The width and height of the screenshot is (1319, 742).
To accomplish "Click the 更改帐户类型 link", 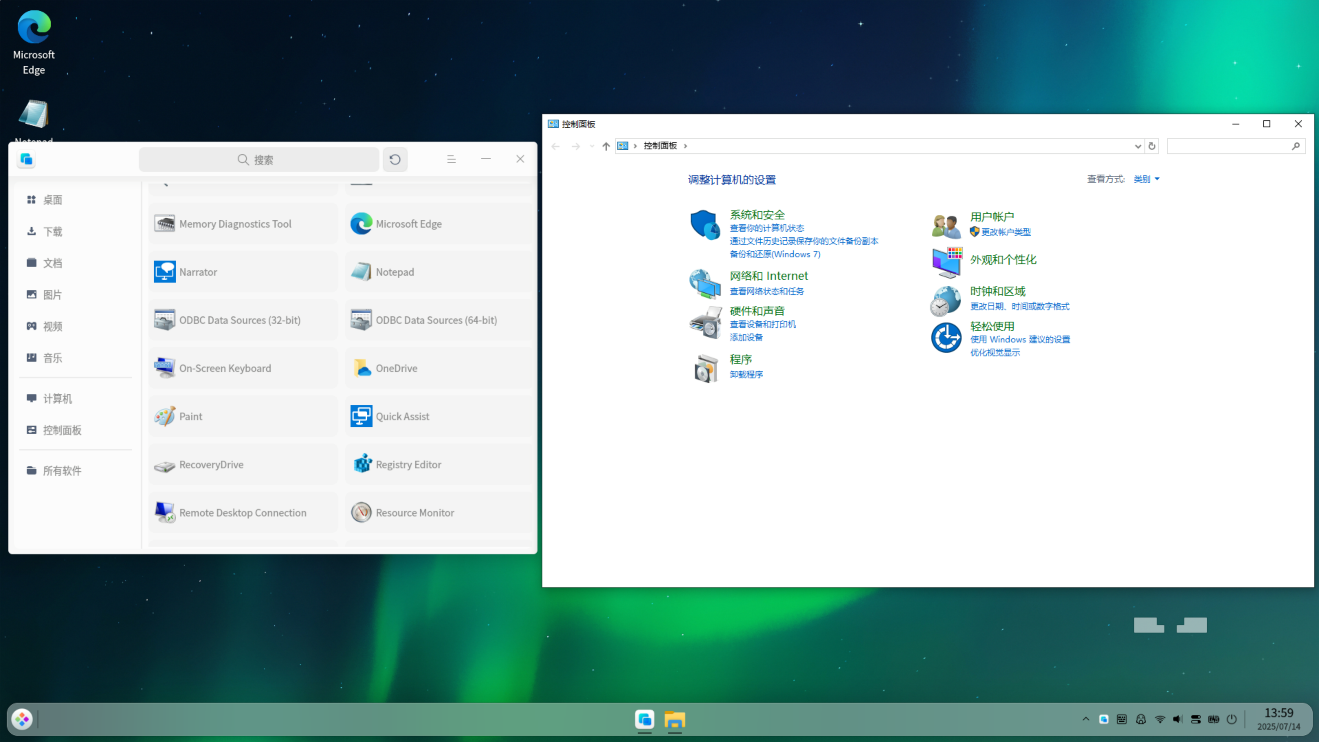I will [1005, 232].
